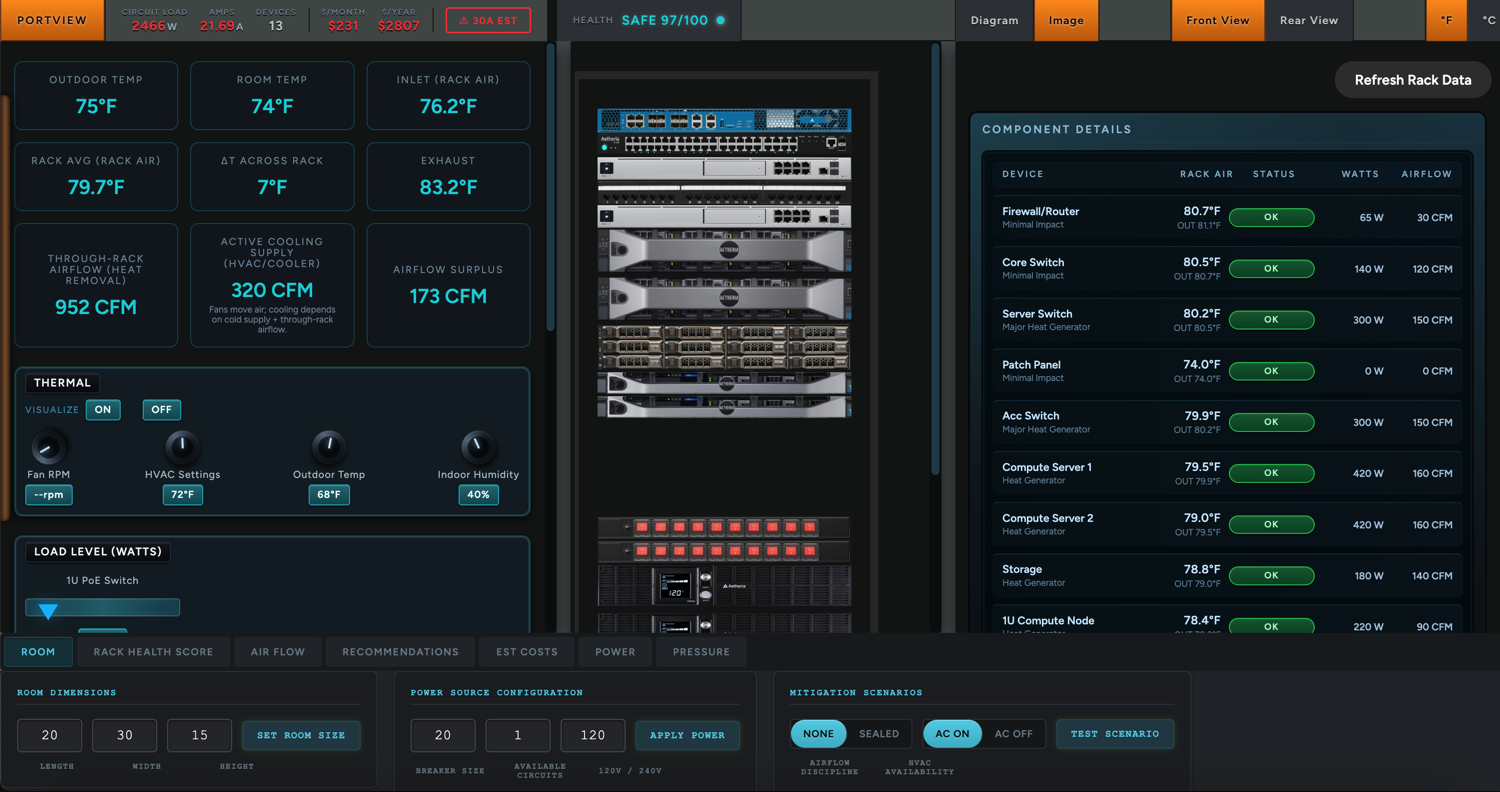Viewport: 1500px width, 792px height.
Task: Turn thermal visualization OFF
Action: point(161,410)
